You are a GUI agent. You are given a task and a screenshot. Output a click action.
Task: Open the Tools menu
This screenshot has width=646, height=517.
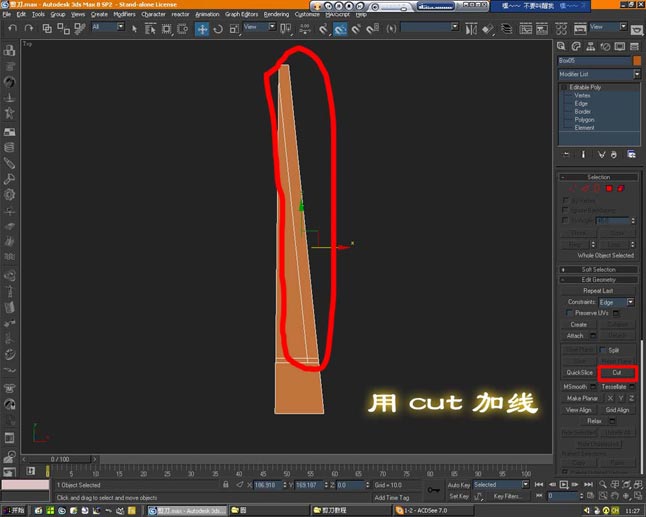click(x=38, y=14)
